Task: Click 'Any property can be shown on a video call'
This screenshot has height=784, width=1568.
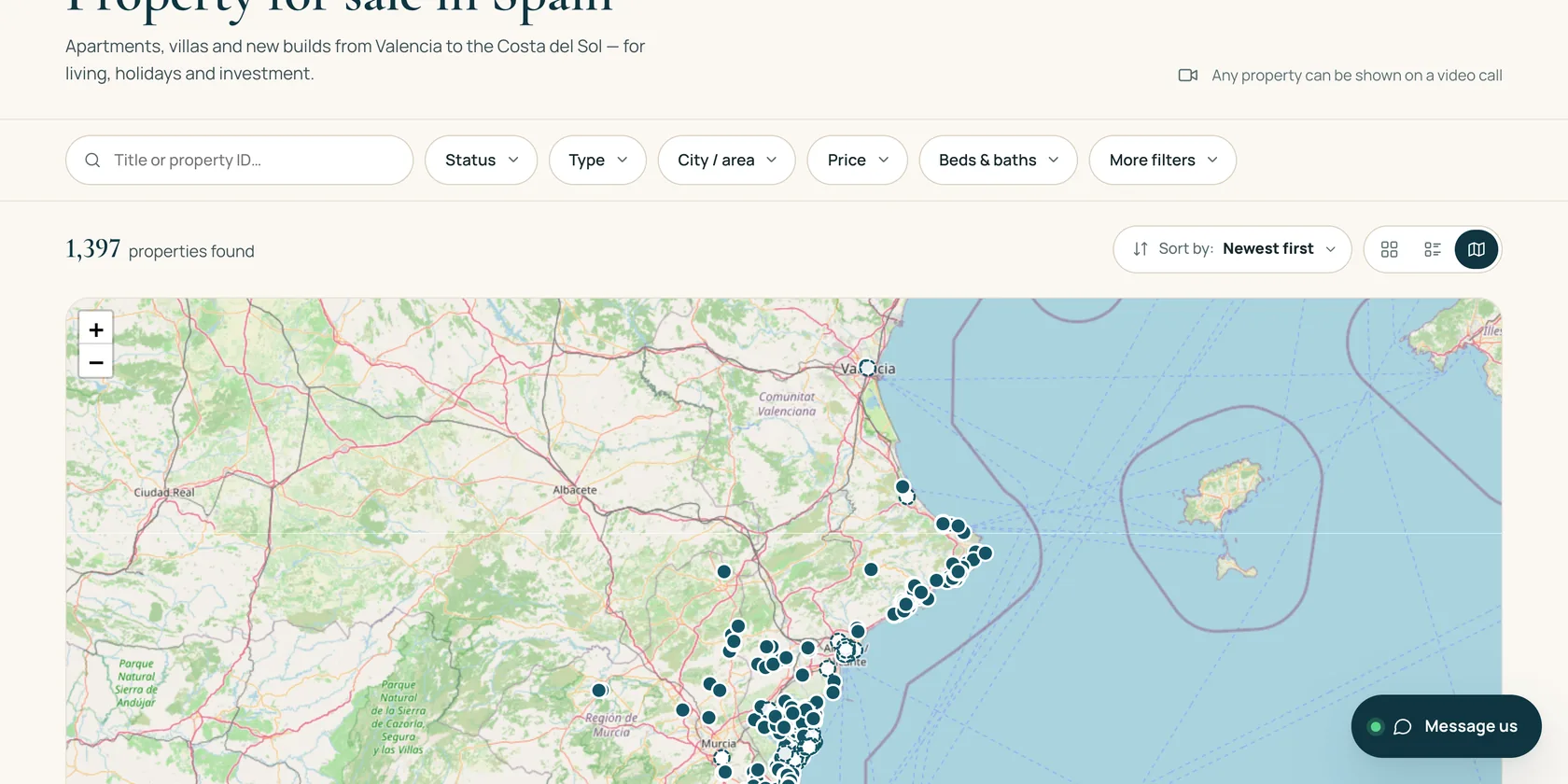Action: tap(1356, 76)
